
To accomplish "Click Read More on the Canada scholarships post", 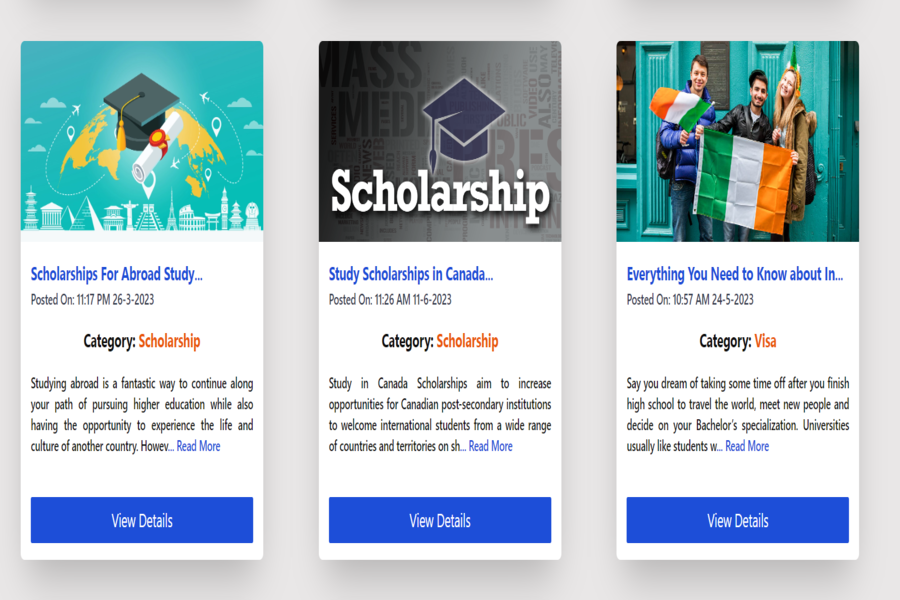I will [x=490, y=447].
